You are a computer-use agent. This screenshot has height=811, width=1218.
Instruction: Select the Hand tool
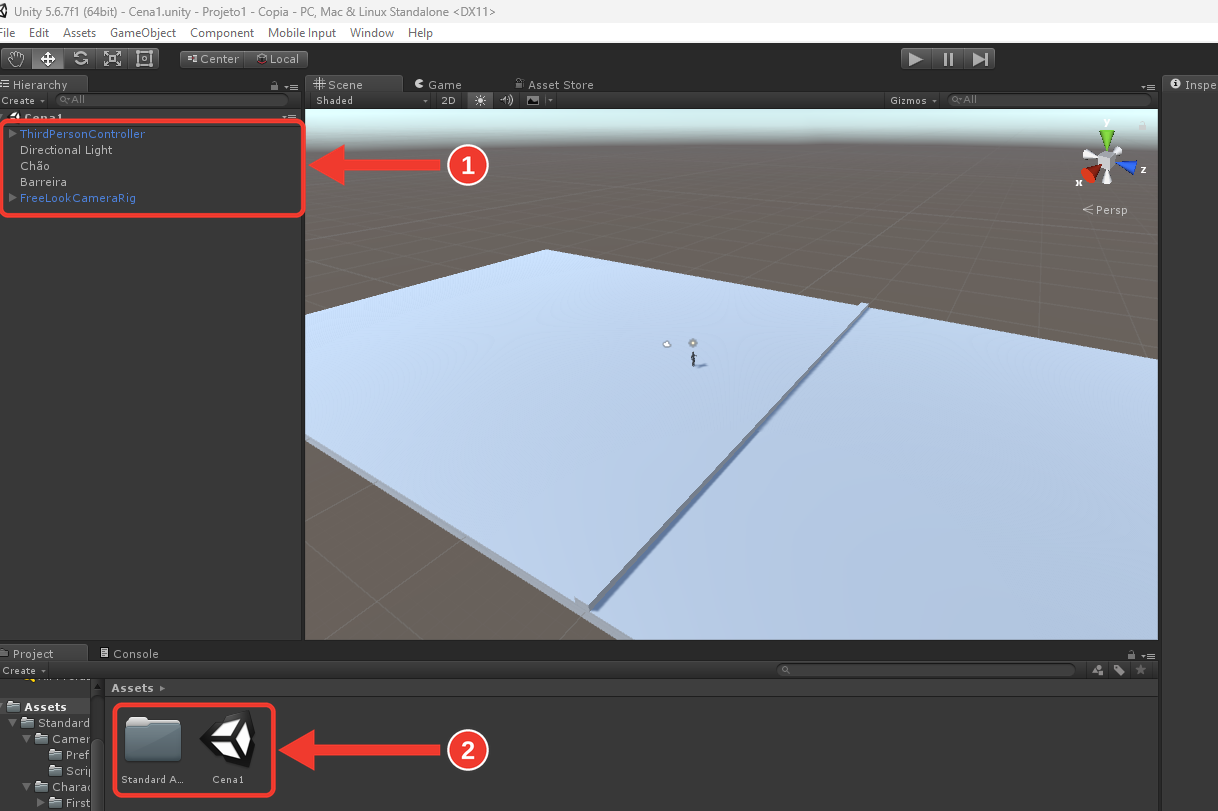click(x=15, y=59)
